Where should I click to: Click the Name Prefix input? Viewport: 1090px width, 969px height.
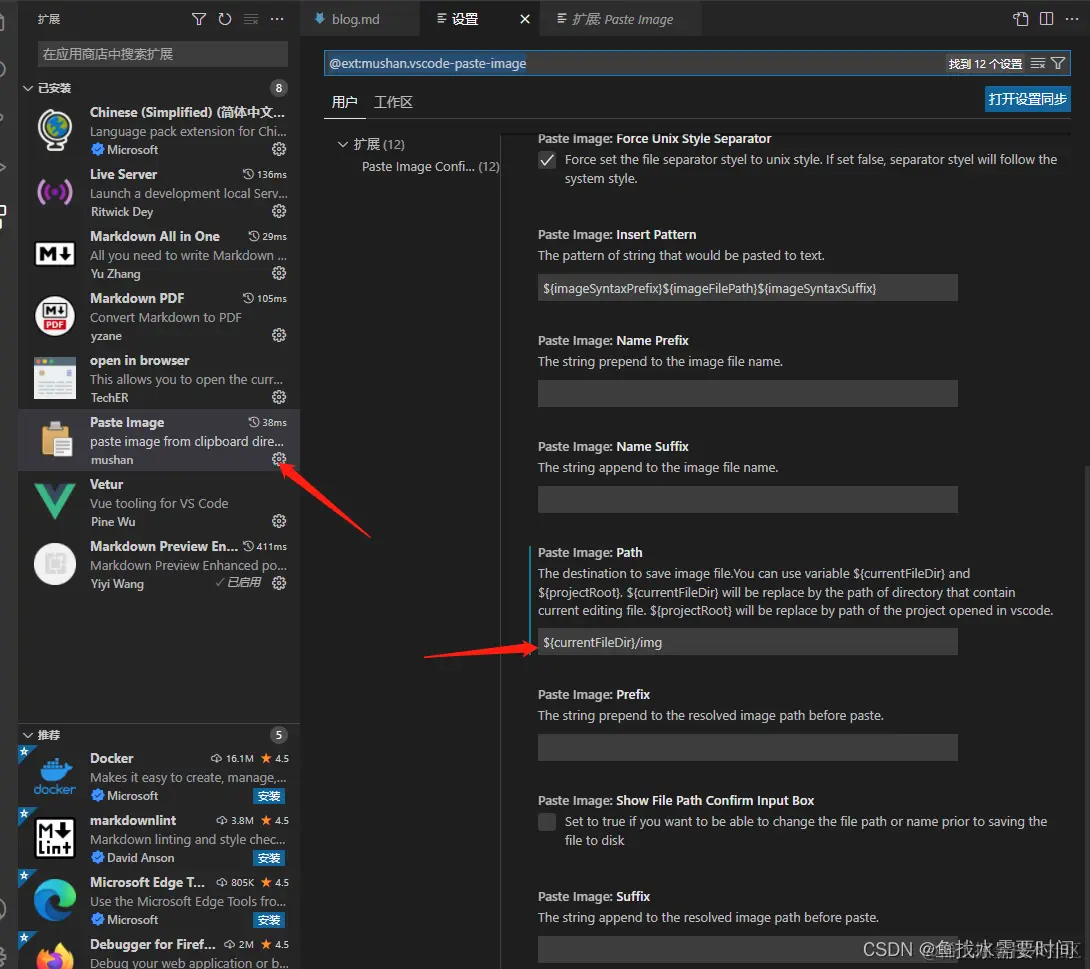[747, 393]
